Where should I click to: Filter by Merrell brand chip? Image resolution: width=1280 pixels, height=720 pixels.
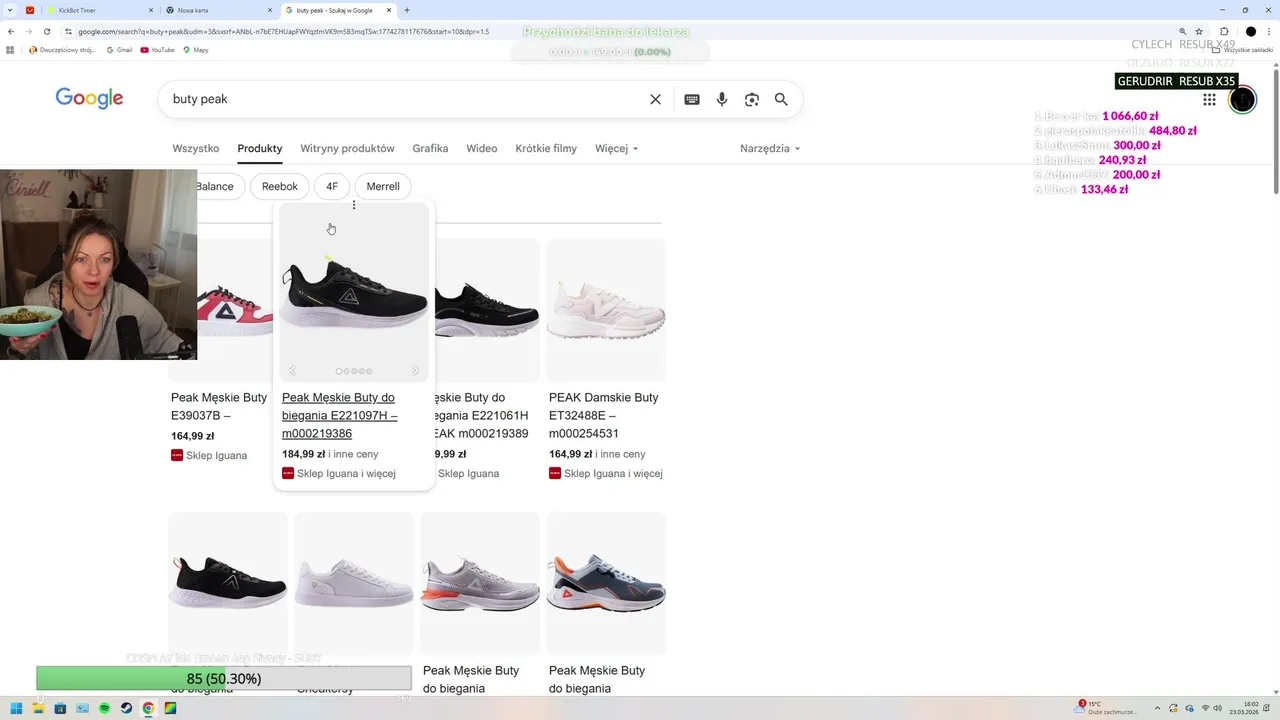coord(383,186)
